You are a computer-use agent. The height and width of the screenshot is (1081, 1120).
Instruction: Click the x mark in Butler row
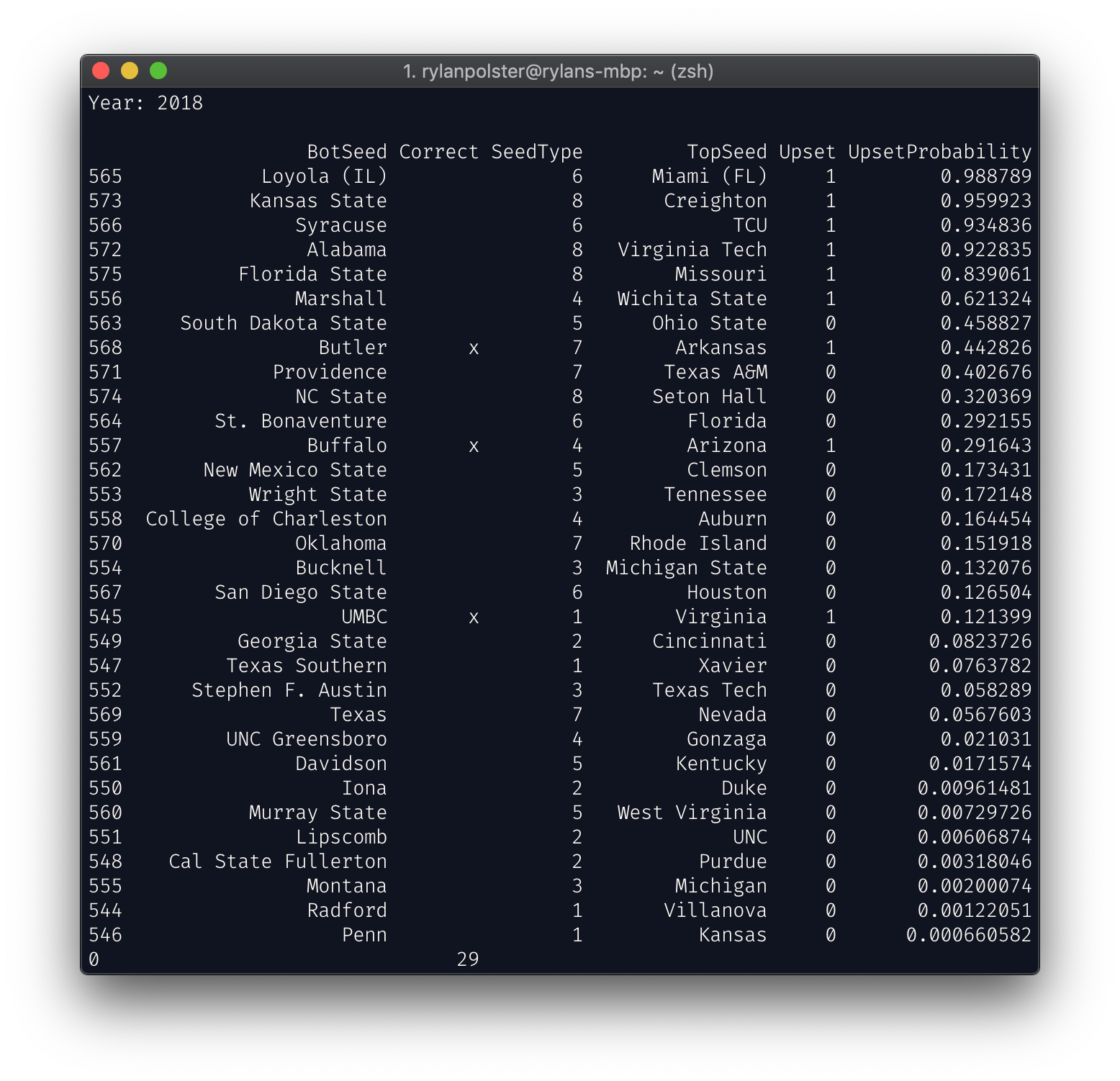[474, 349]
